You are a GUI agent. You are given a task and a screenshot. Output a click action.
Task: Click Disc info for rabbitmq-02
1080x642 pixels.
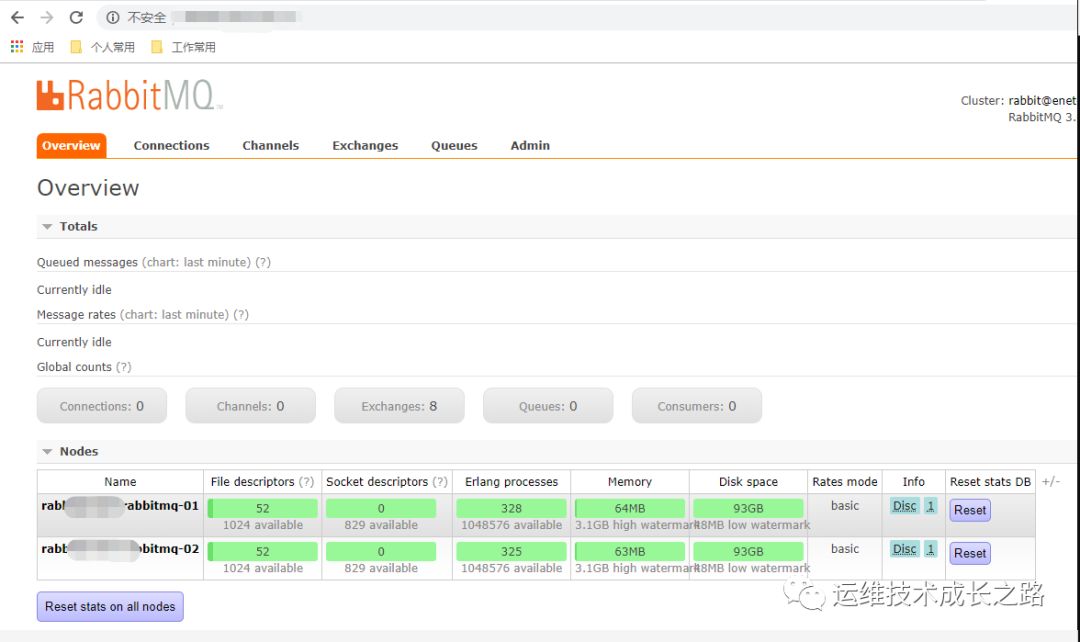point(904,550)
